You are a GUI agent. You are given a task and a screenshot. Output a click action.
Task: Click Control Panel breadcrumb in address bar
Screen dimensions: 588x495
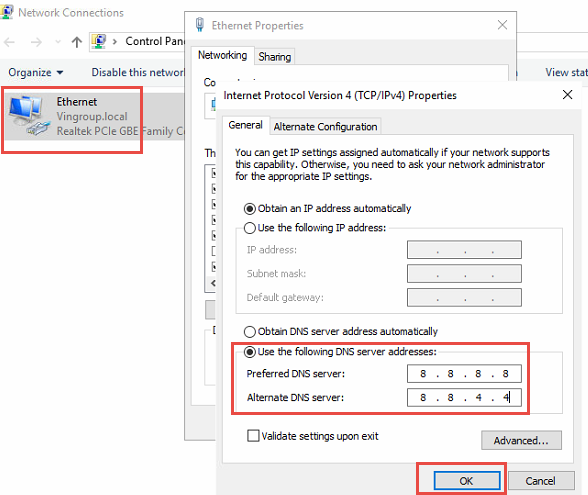pyautogui.click(x=154, y=41)
